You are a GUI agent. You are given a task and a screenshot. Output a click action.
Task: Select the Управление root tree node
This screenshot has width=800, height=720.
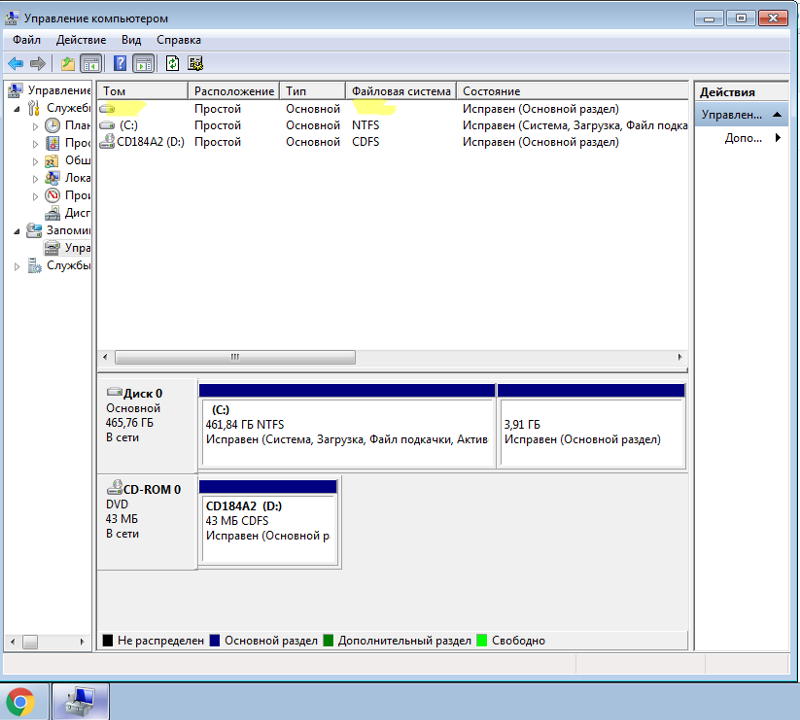[x=59, y=90]
